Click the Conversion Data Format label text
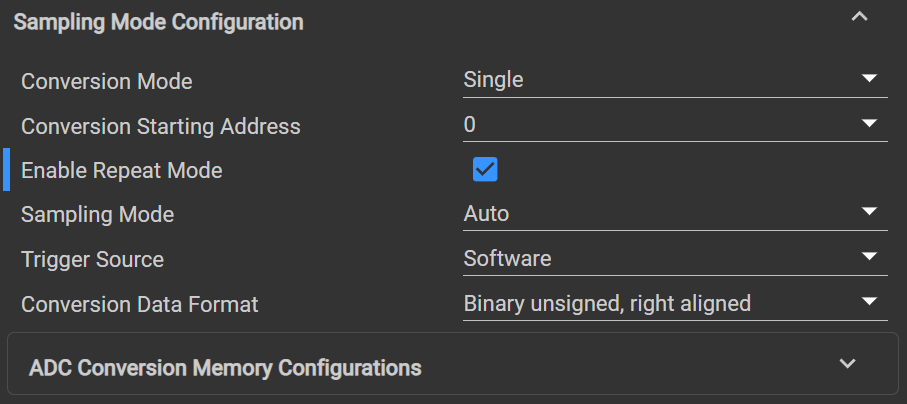Image resolution: width=907 pixels, height=404 pixels. pyautogui.click(x=140, y=304)
